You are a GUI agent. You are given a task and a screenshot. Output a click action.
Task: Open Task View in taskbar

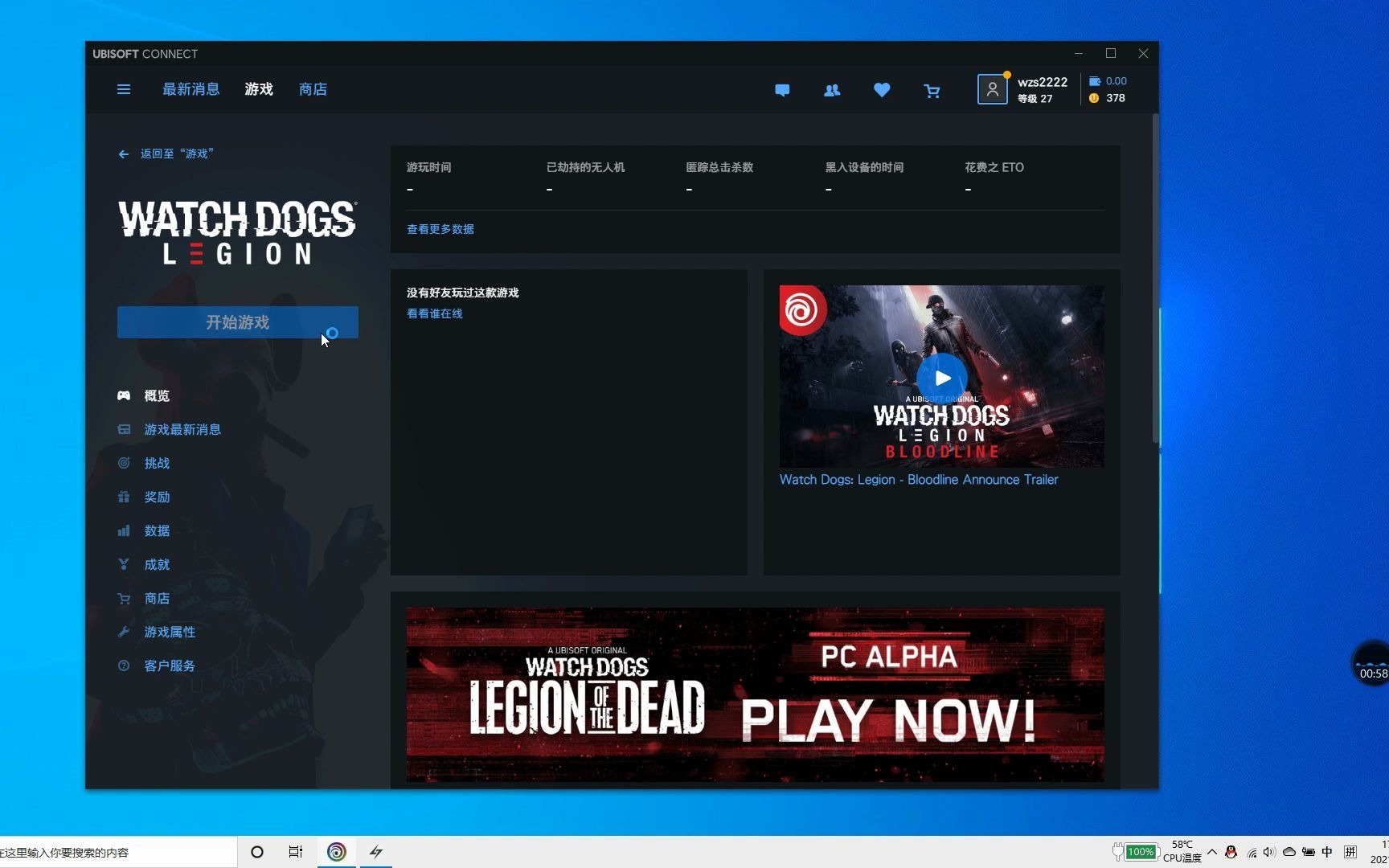(x=296, y=852)
